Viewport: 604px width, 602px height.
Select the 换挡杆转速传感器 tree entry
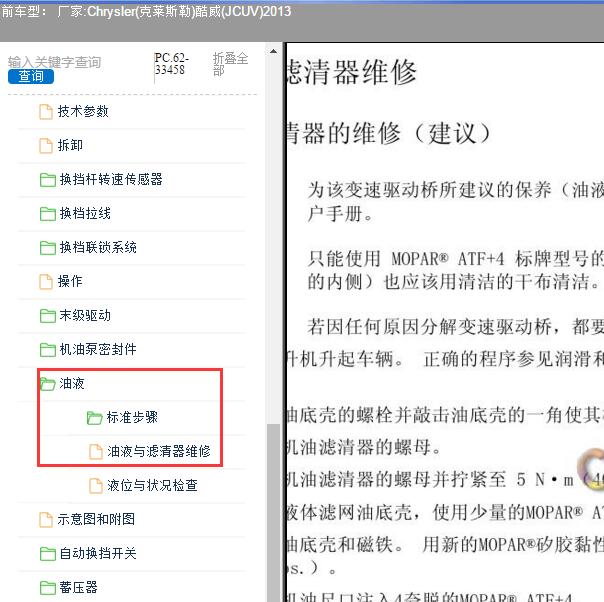pos(111,179)
